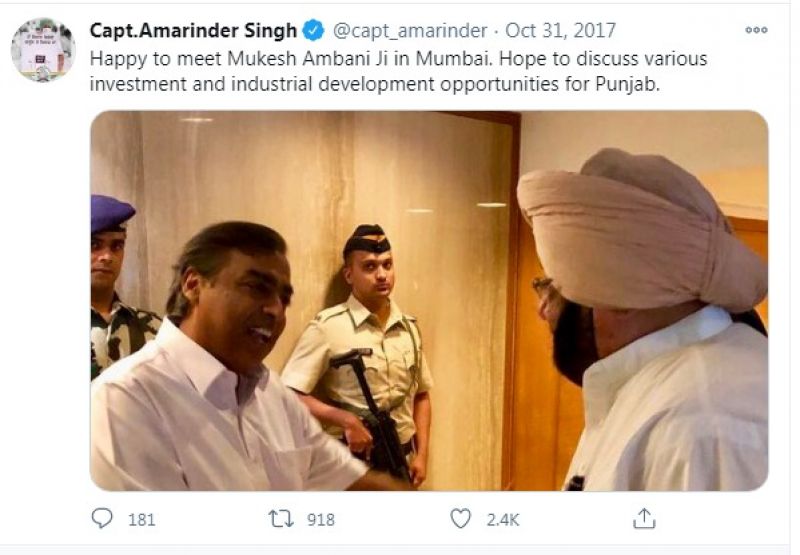Retweet this post using the arrows icon

pos(280,518)
